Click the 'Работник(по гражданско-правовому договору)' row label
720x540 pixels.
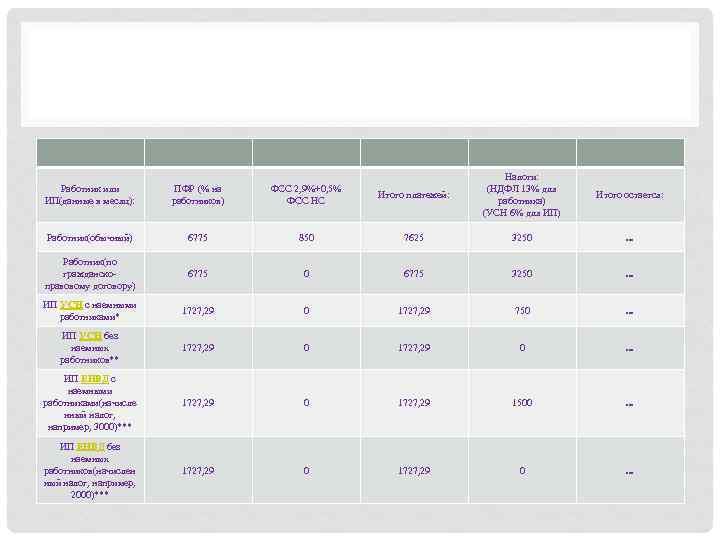point(90,274)
